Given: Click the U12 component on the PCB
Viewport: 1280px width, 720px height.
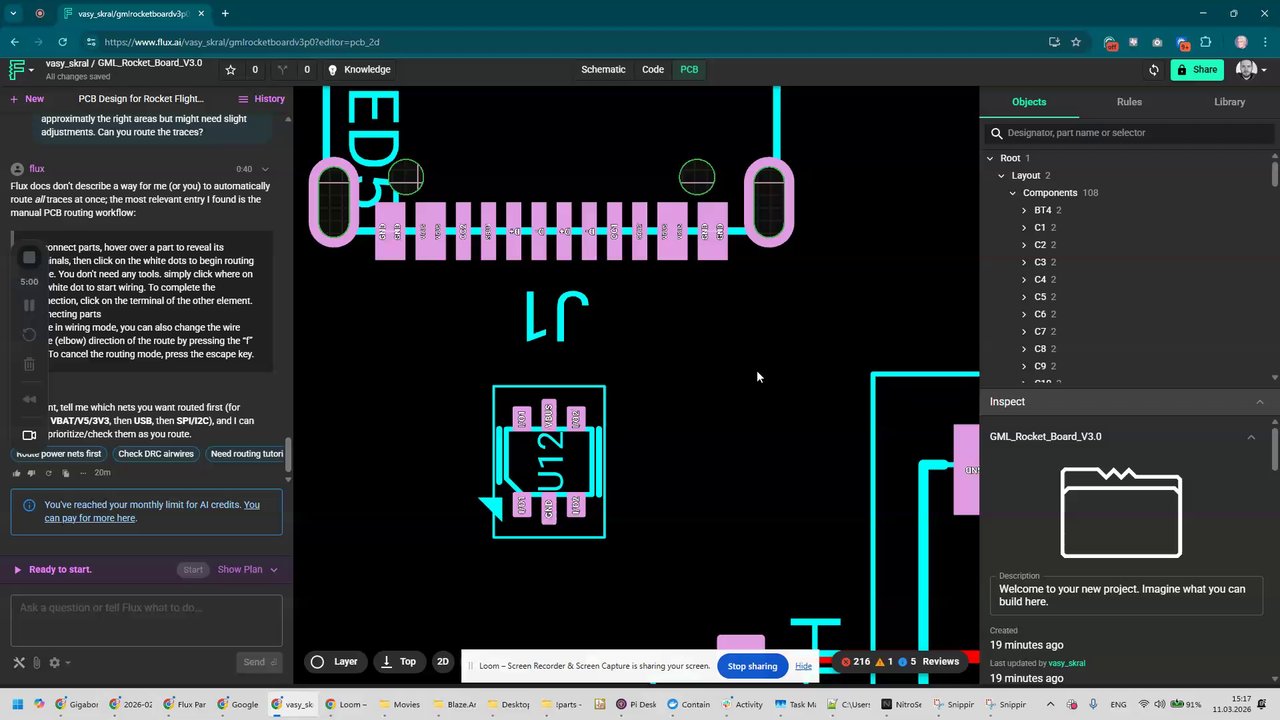Looking at the screenshot, I should coord(549,462).
